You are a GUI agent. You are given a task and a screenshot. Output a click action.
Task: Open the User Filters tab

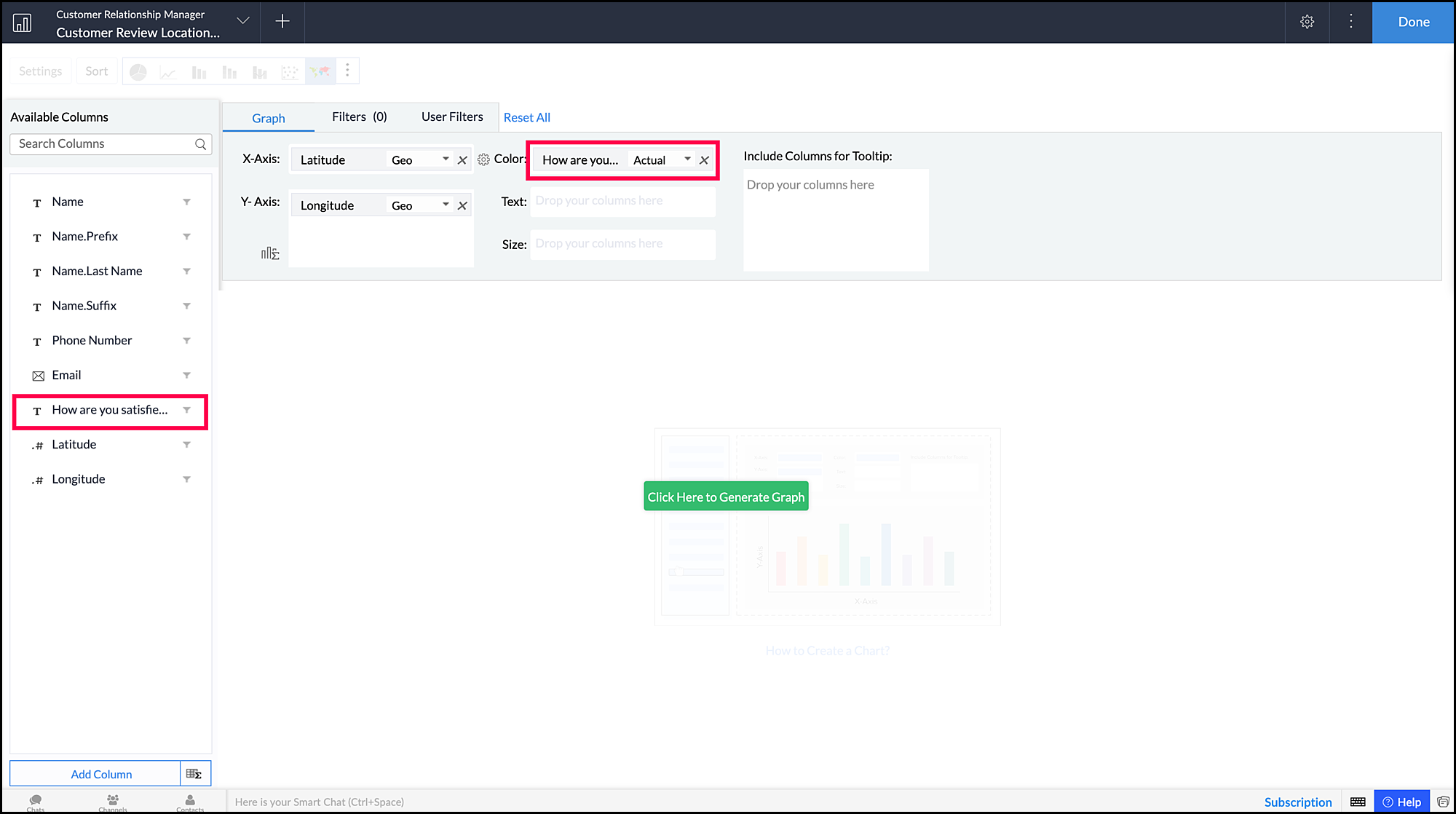pos(452,116)
